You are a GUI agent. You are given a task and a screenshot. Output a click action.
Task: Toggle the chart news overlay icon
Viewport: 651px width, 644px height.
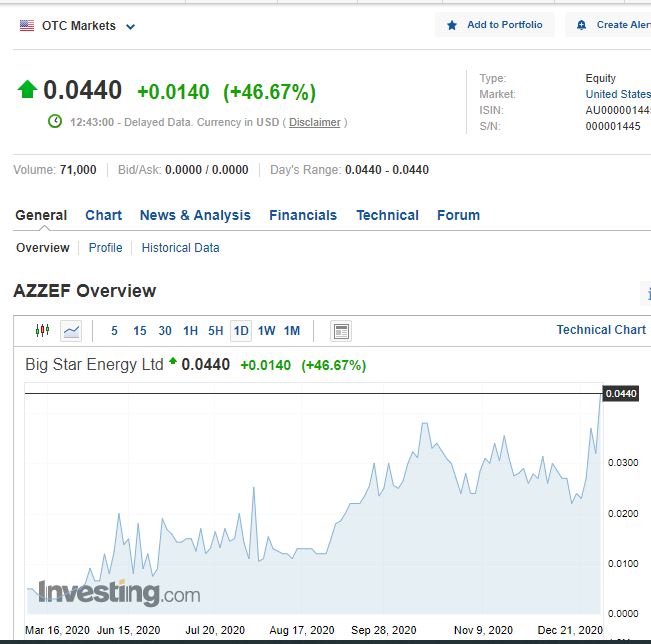pos(341,331)
